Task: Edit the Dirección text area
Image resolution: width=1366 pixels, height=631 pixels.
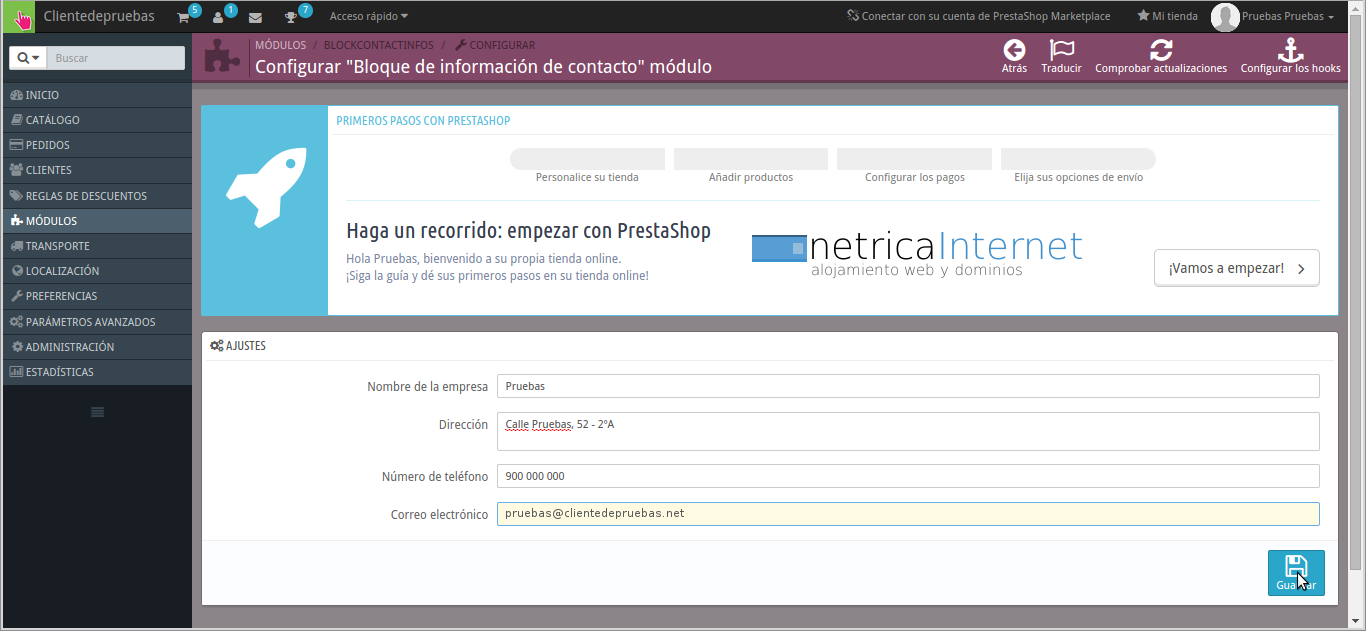Action: [908, 431]
